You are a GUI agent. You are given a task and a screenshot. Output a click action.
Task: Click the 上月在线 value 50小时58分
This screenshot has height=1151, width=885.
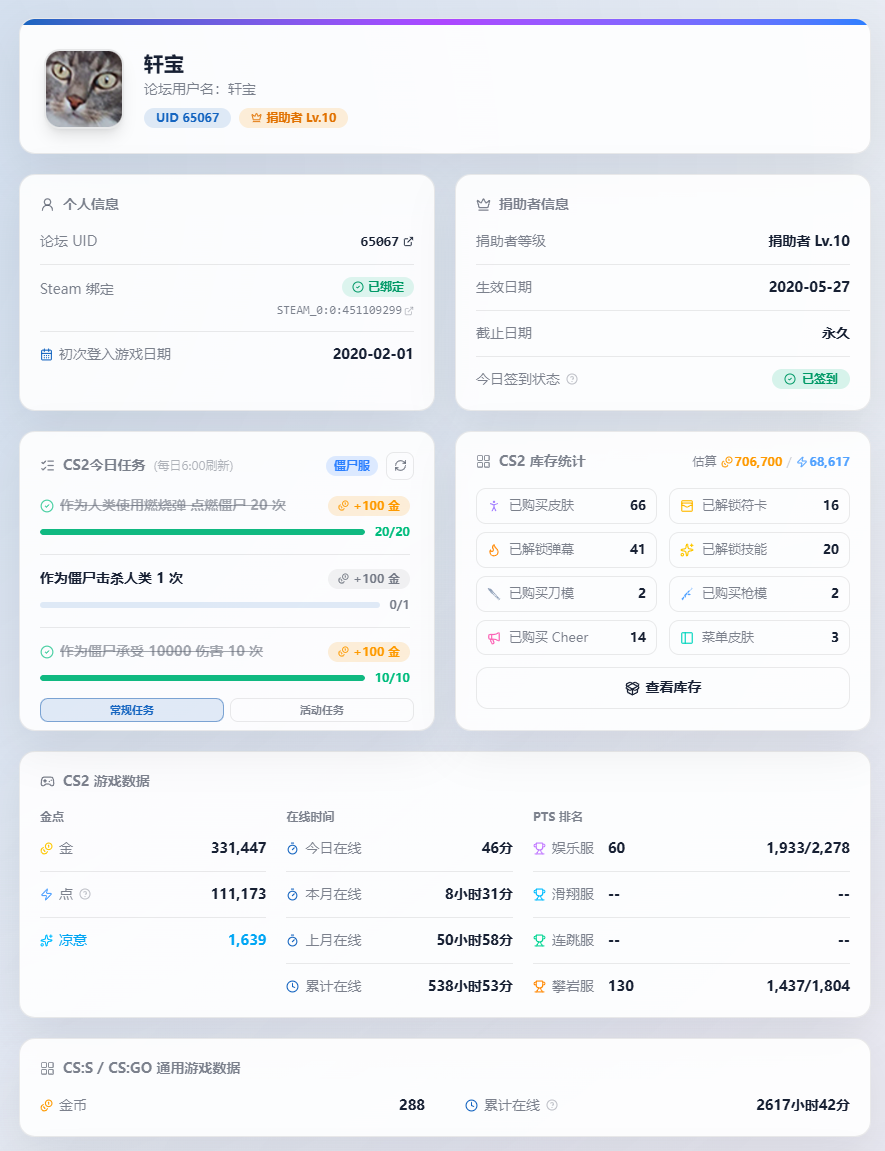(475, 940)
